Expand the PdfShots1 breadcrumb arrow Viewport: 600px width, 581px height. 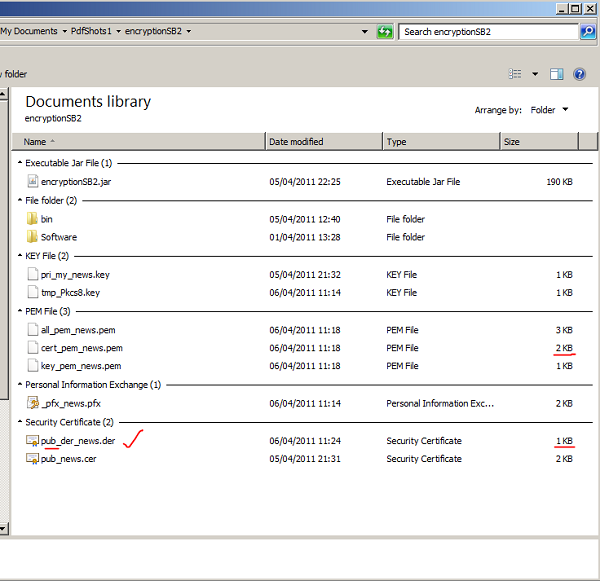click(x=118, y=31)
